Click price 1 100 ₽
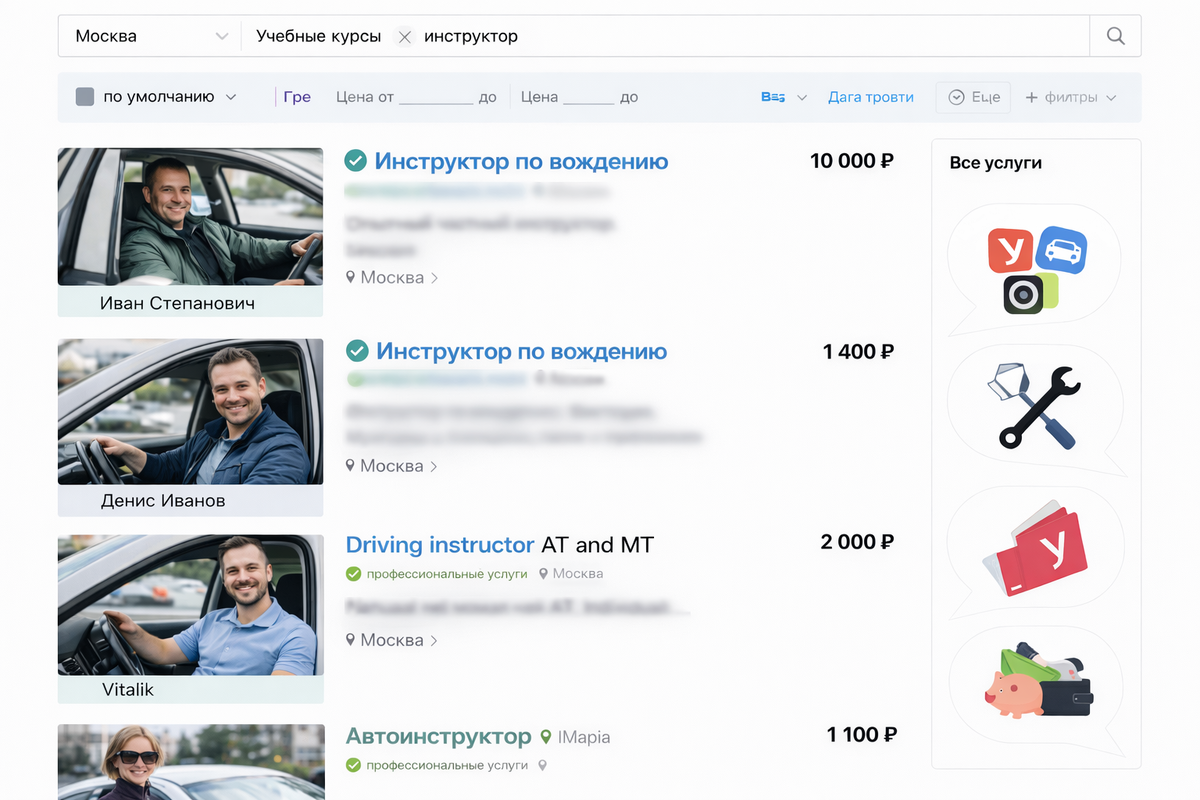The width and height of the screenshot is (1200, 800). pos(860,735)
